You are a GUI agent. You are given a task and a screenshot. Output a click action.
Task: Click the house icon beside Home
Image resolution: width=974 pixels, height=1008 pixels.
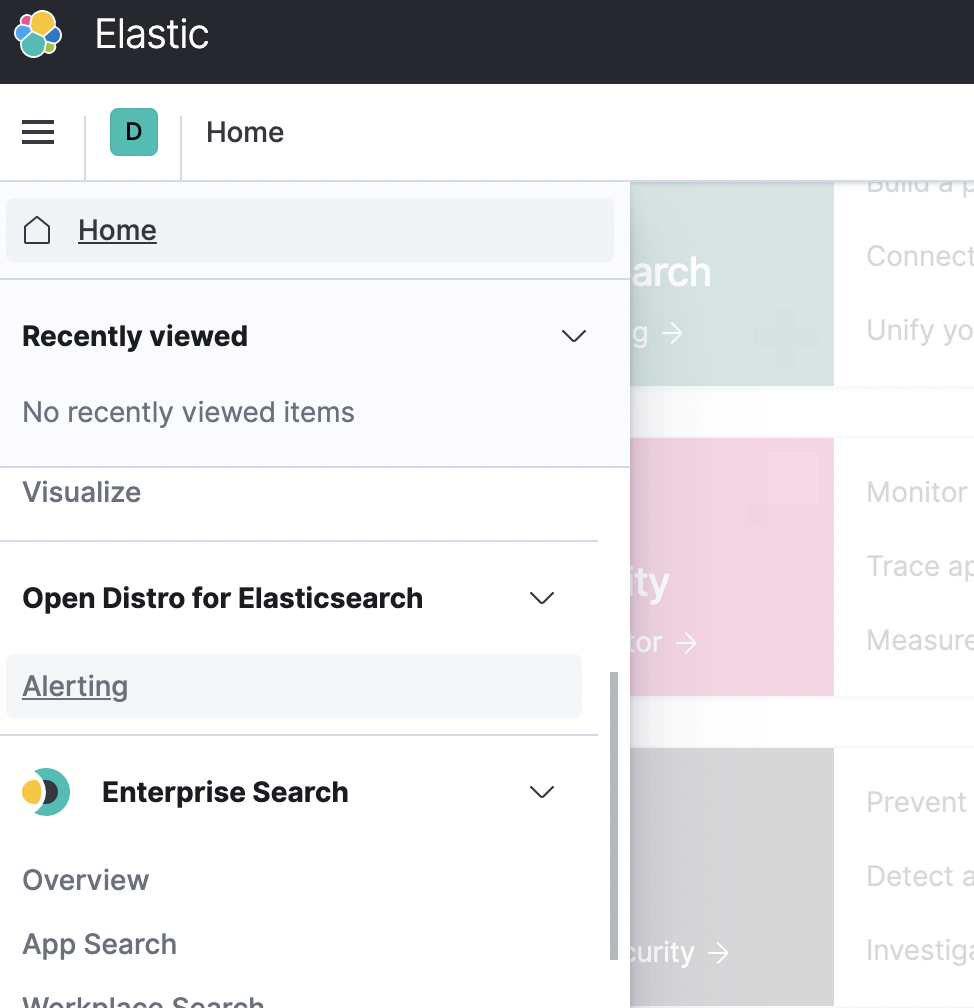(x=37, y=230)
